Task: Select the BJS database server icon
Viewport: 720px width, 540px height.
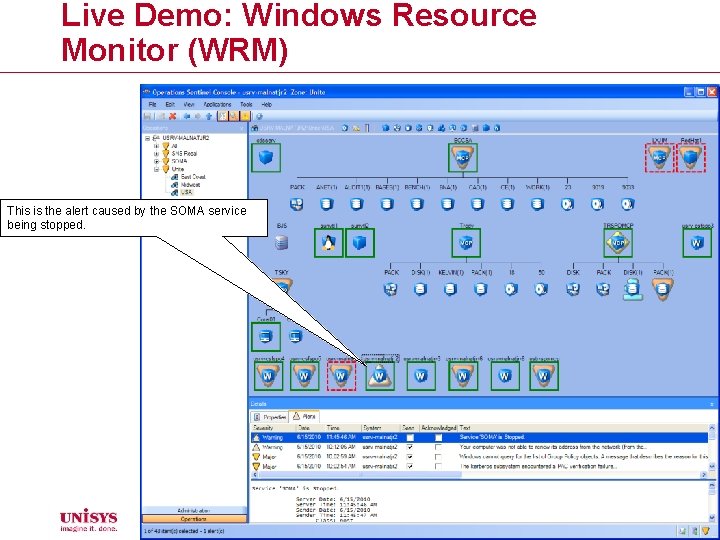Action: point(281,242)
